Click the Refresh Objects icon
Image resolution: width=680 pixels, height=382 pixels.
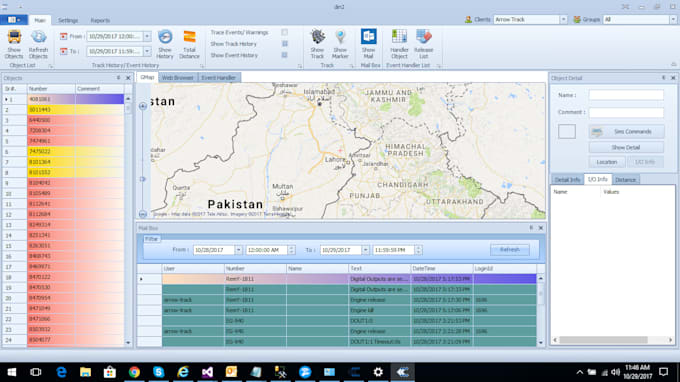tap(38, 37)
